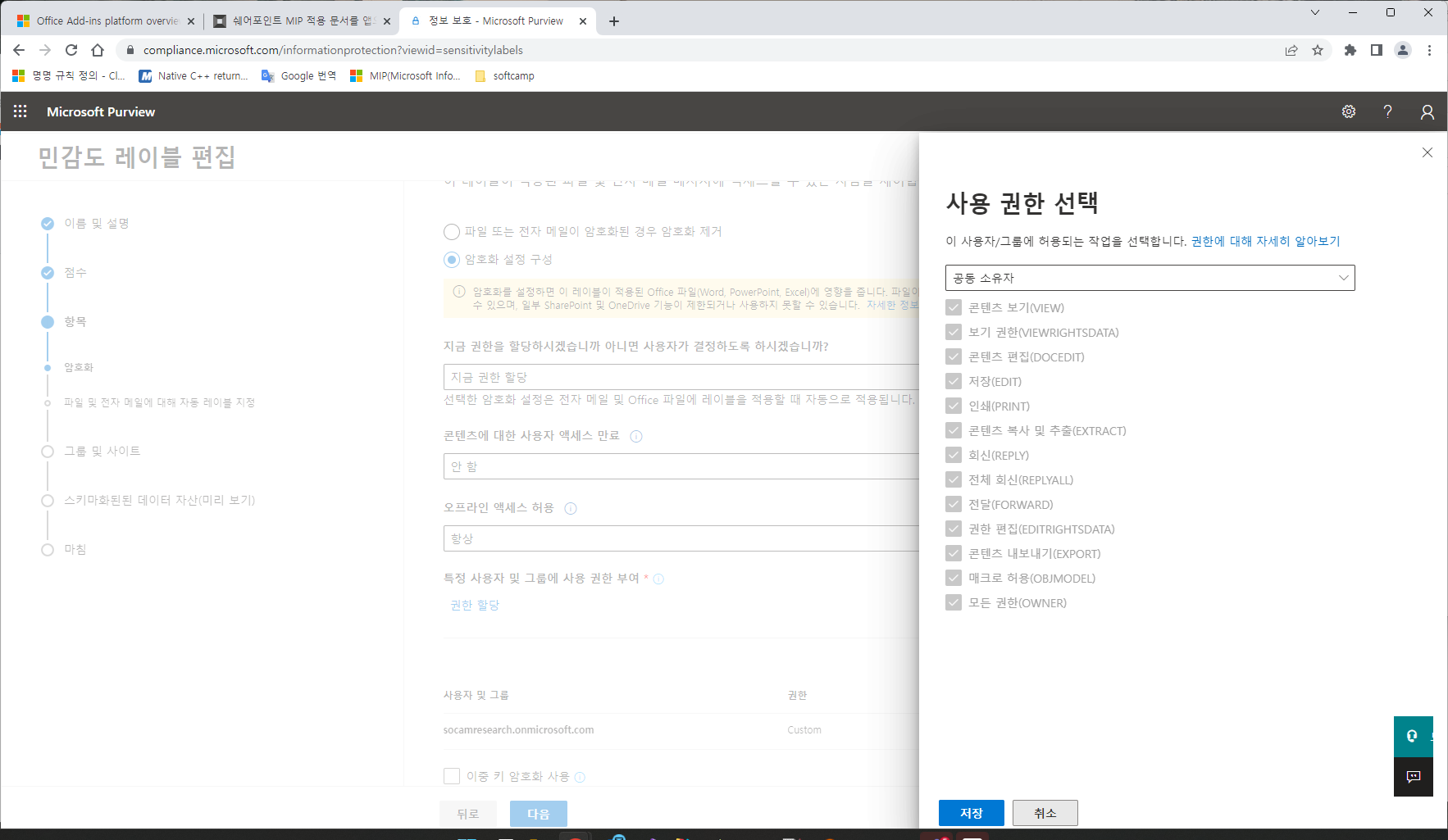Viewport: 1448px width, 840px height.
Task: Toggle the OWNER full control checkbox
Action: [x=954, y=602]
